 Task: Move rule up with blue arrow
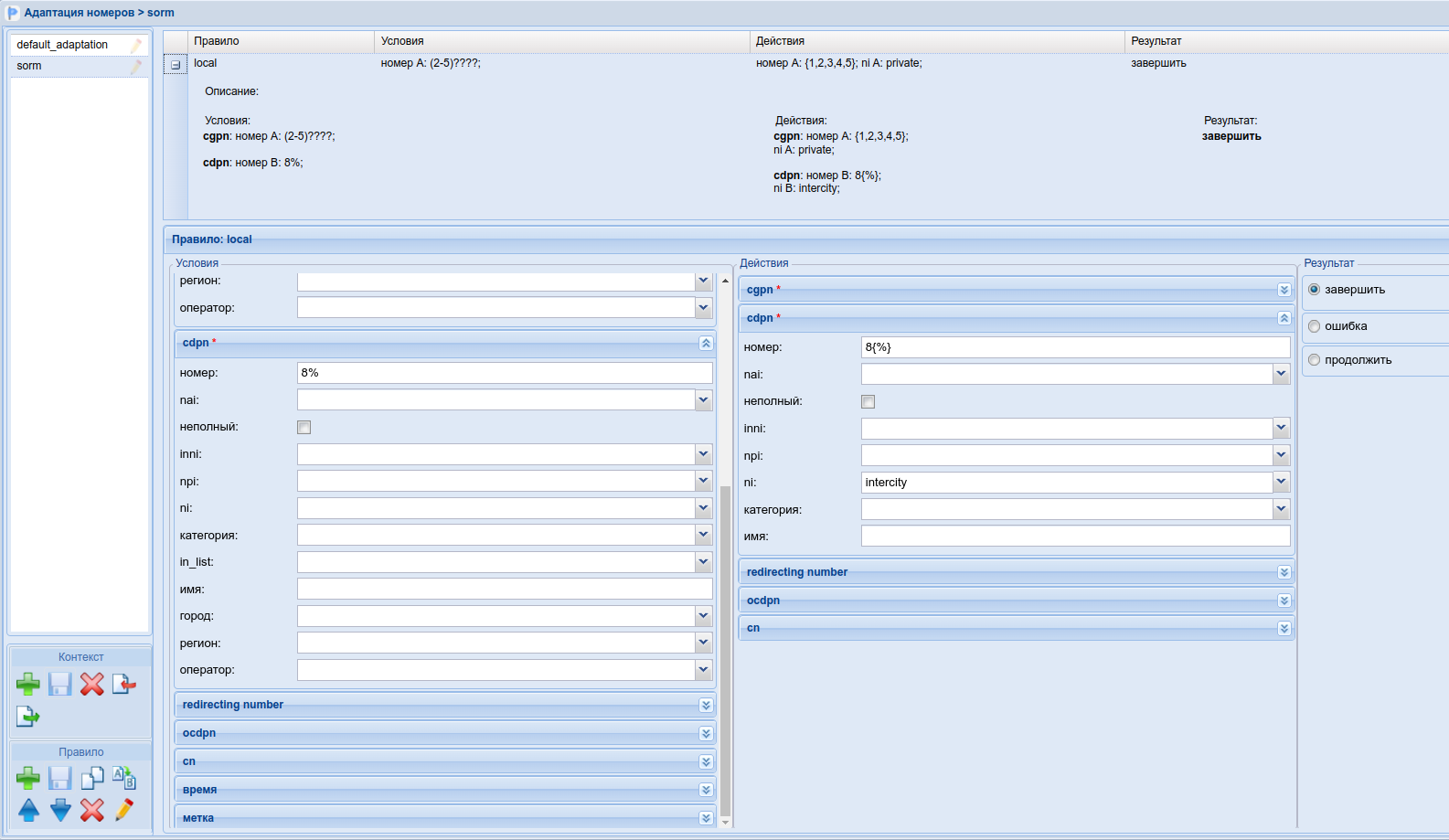(28, 810)
